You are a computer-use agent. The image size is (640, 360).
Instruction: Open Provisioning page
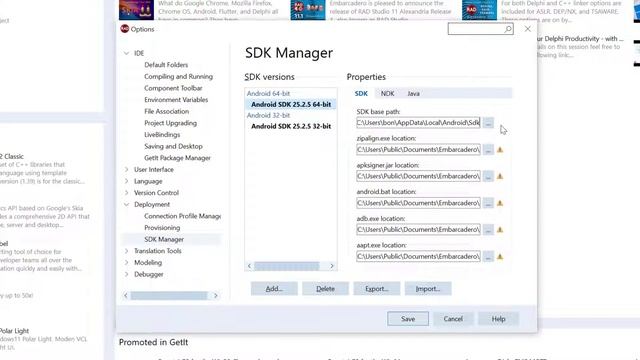coord(162,228)
